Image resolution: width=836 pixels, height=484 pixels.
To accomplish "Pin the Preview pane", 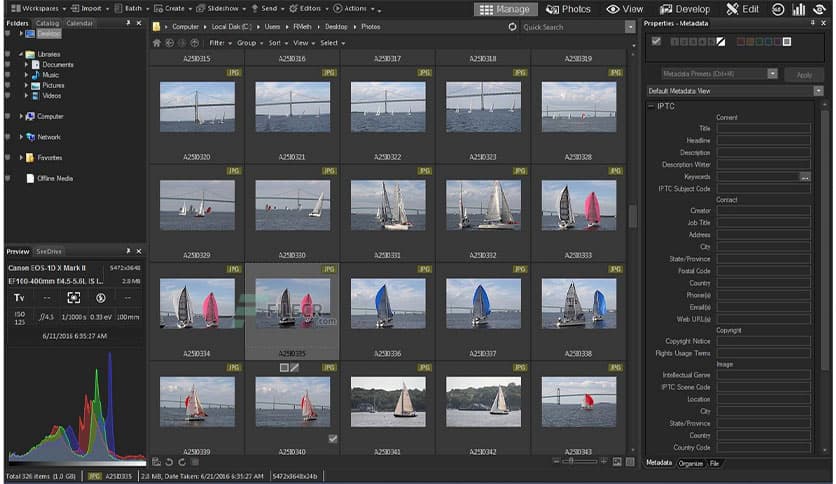I will [128, 251].
